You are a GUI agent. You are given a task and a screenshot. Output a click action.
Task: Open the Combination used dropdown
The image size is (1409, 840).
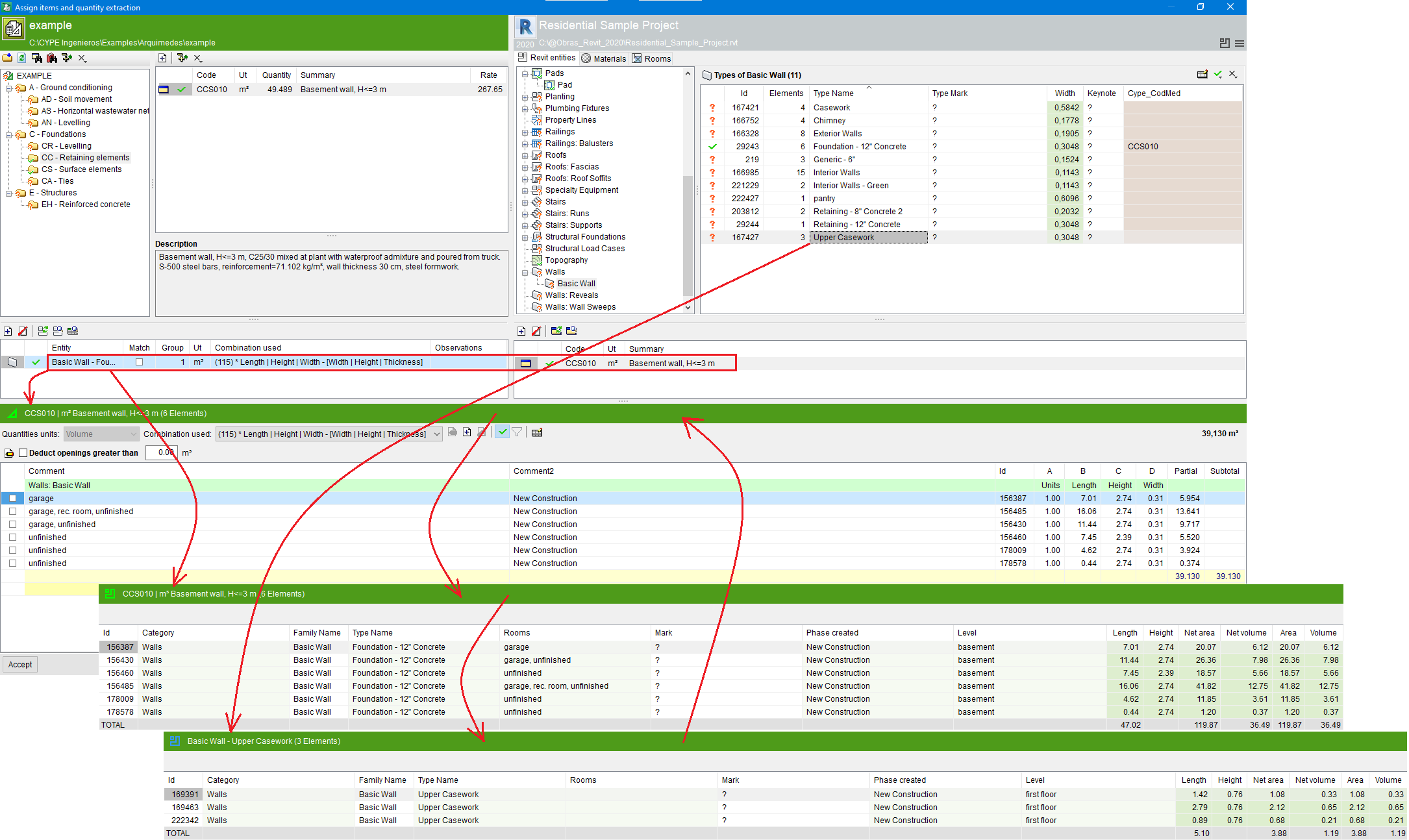[x=329, y=434]
